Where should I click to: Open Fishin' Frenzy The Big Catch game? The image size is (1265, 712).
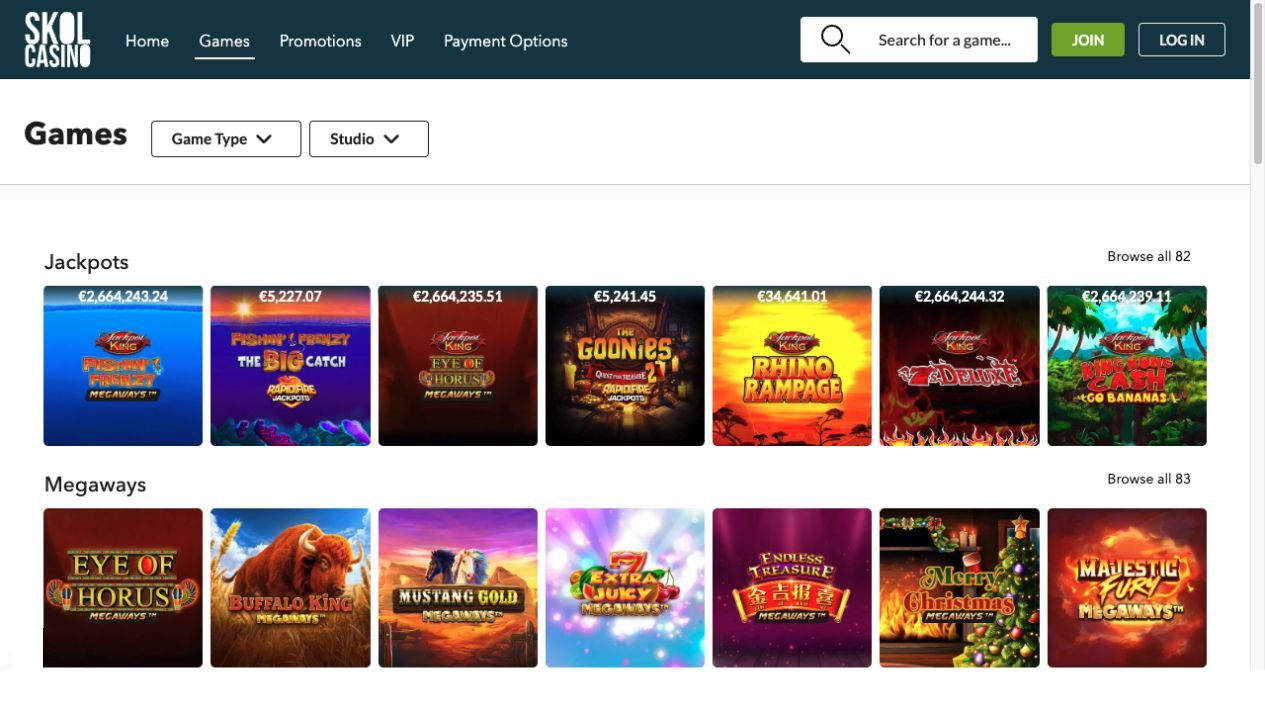290,366
